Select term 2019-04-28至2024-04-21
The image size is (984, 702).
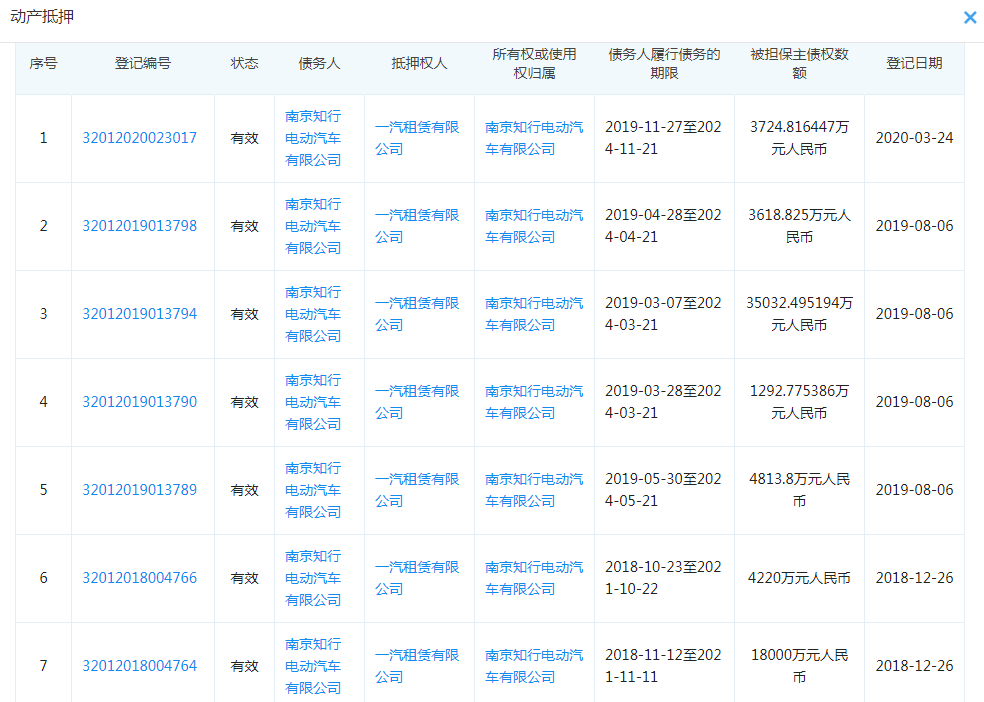click(x=663, y=226)
